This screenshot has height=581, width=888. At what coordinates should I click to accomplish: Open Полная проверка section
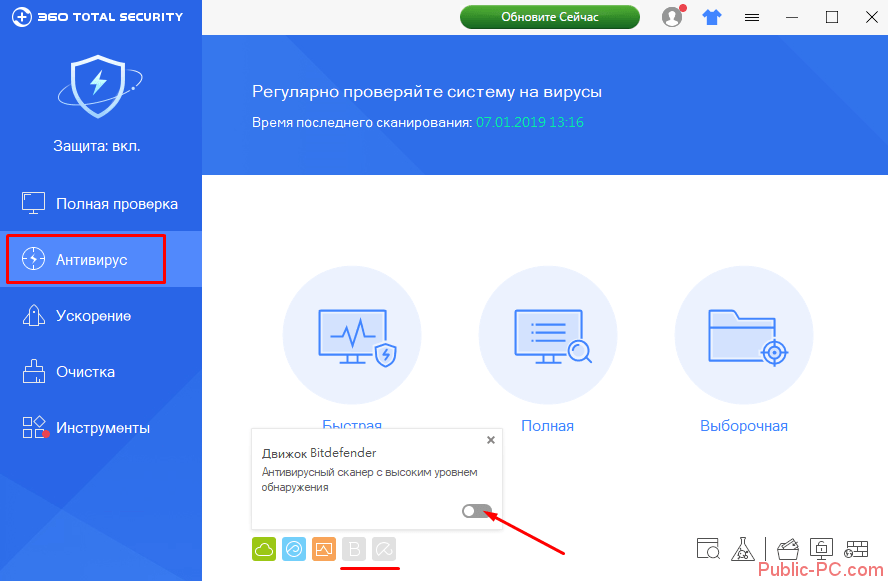pyautogui.click(x=101, y=203)
